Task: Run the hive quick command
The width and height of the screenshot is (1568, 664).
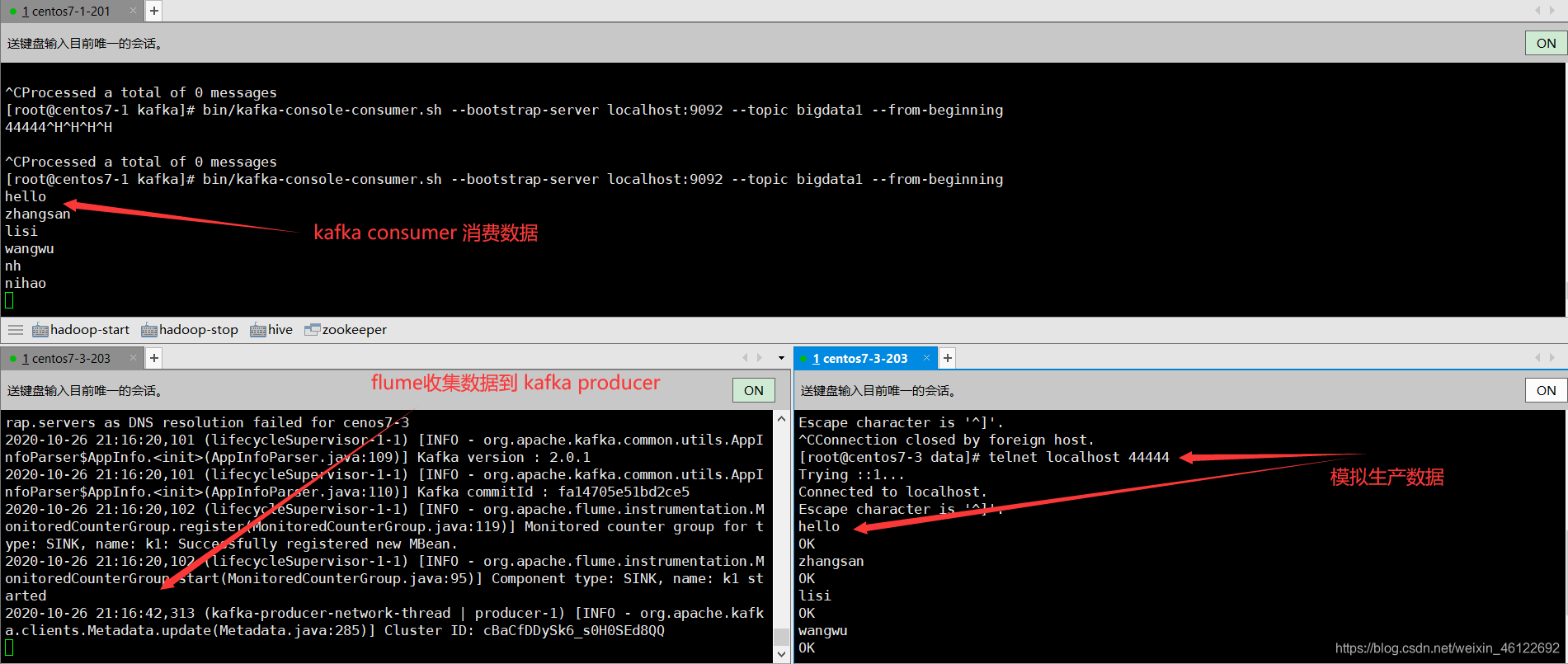Action: (x=271, y=330)
